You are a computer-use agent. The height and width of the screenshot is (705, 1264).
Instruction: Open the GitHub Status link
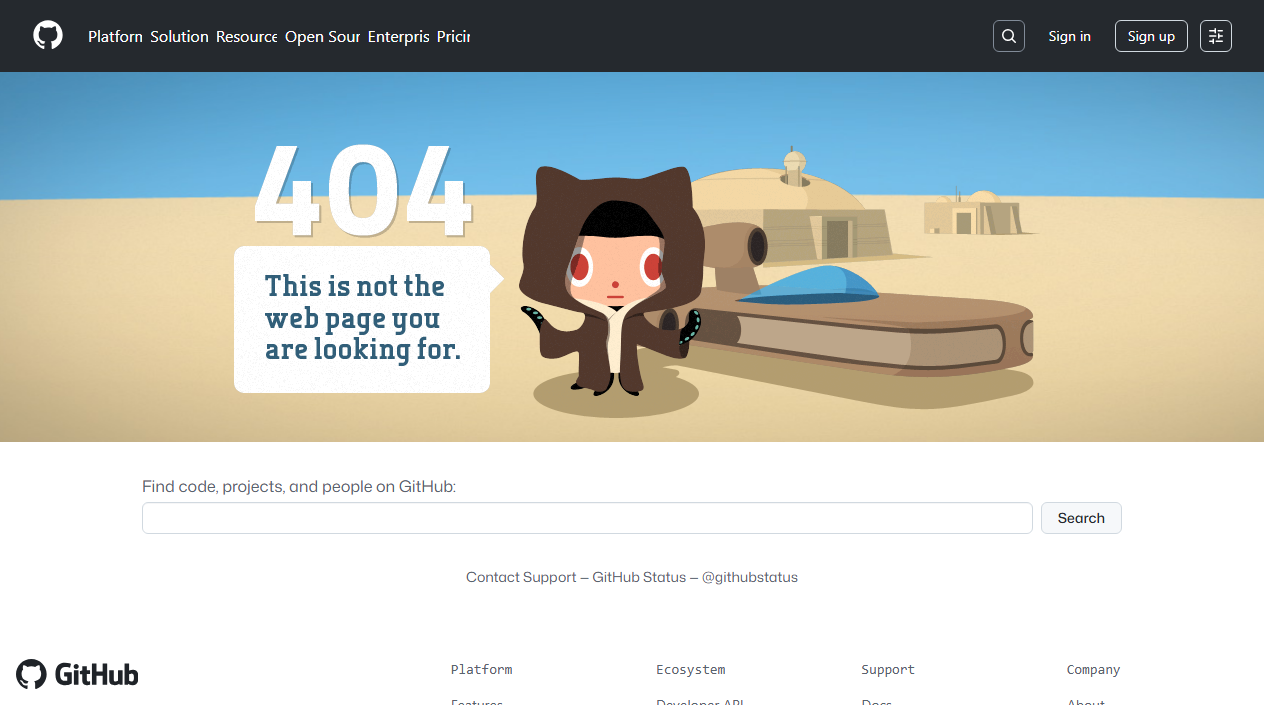click(639, 577)
